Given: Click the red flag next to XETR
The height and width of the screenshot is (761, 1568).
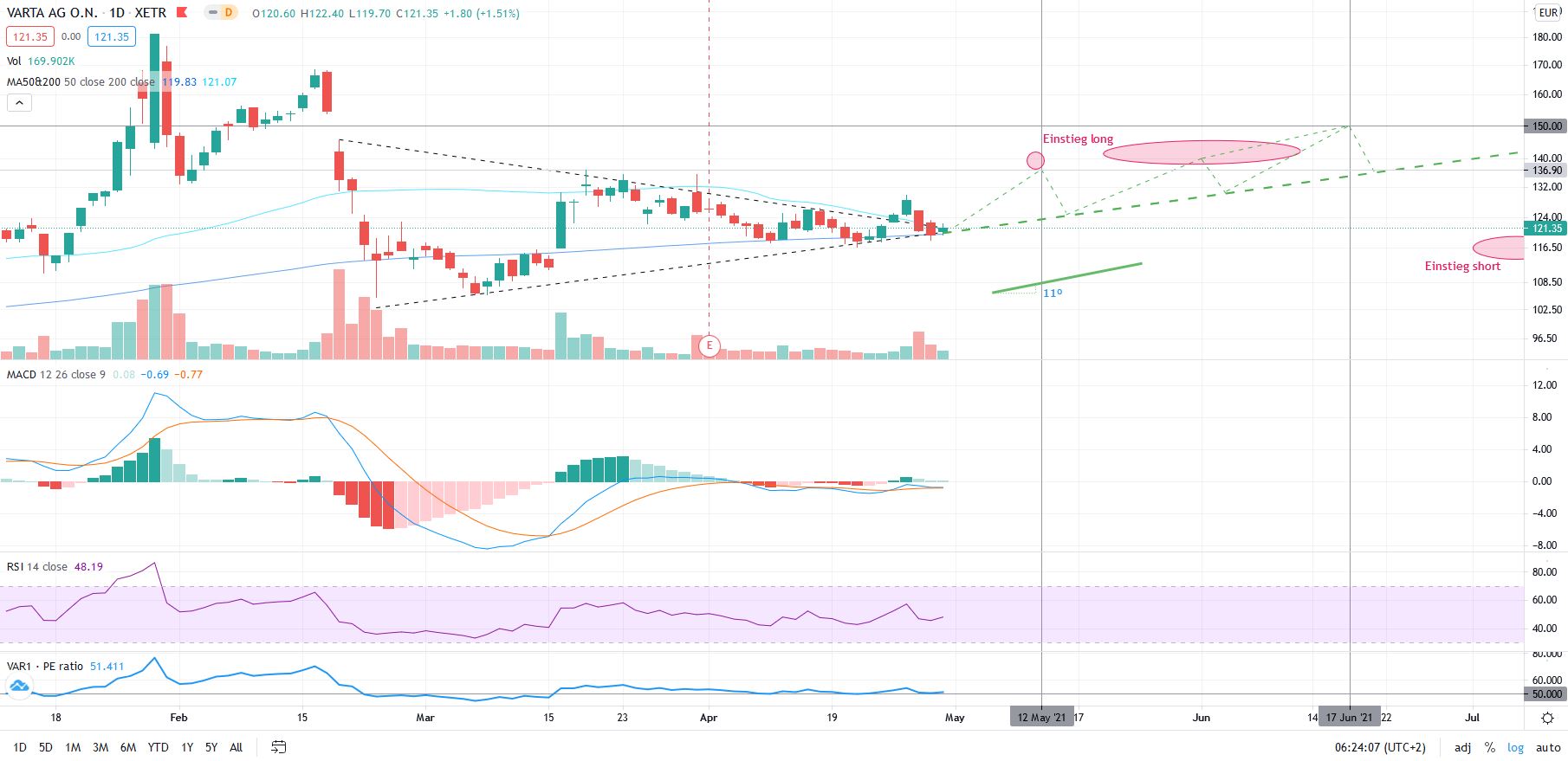Looking at the screenshot, I should 182,13.
